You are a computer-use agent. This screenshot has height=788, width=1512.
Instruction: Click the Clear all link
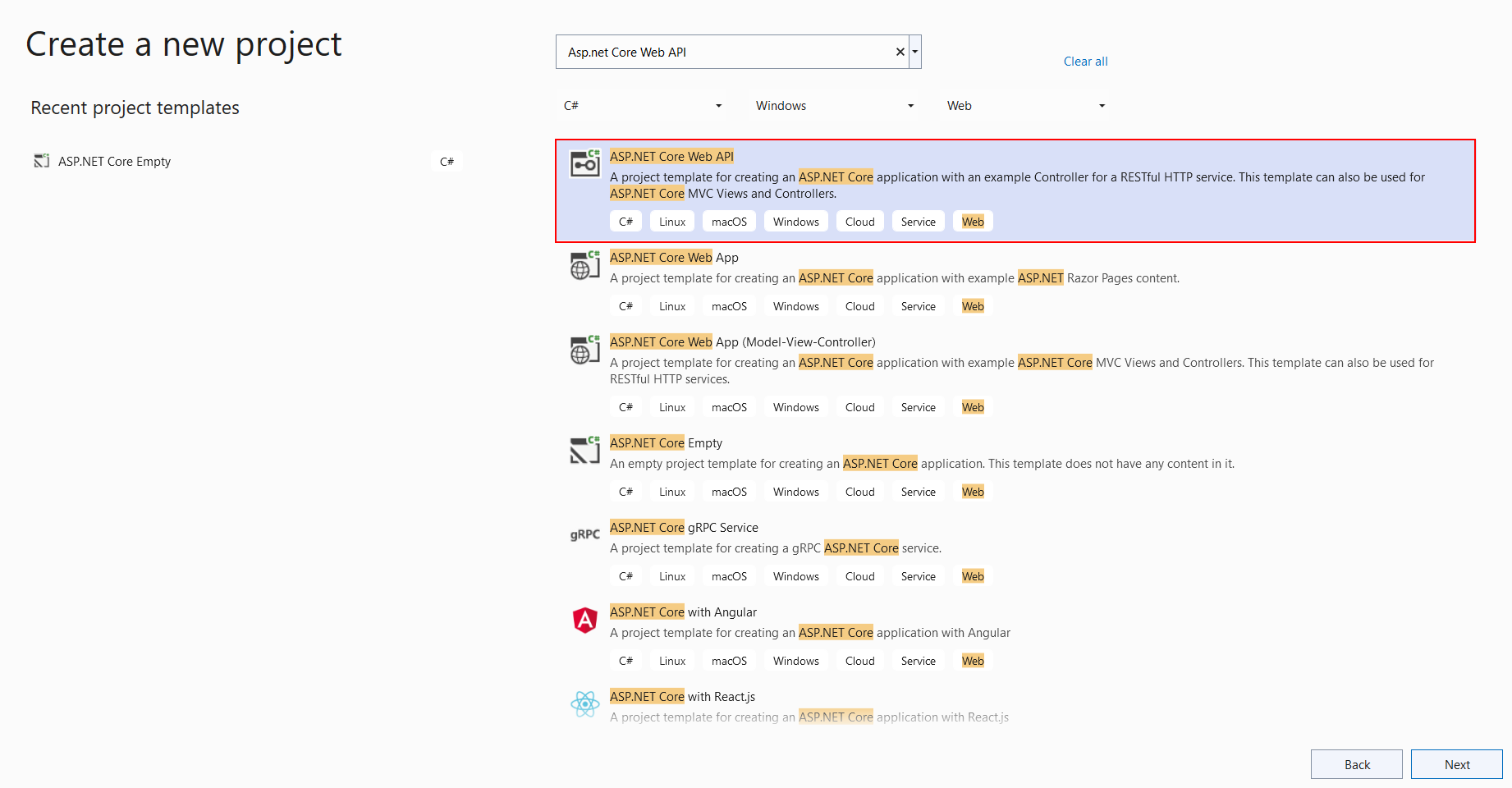(1085, 62)
